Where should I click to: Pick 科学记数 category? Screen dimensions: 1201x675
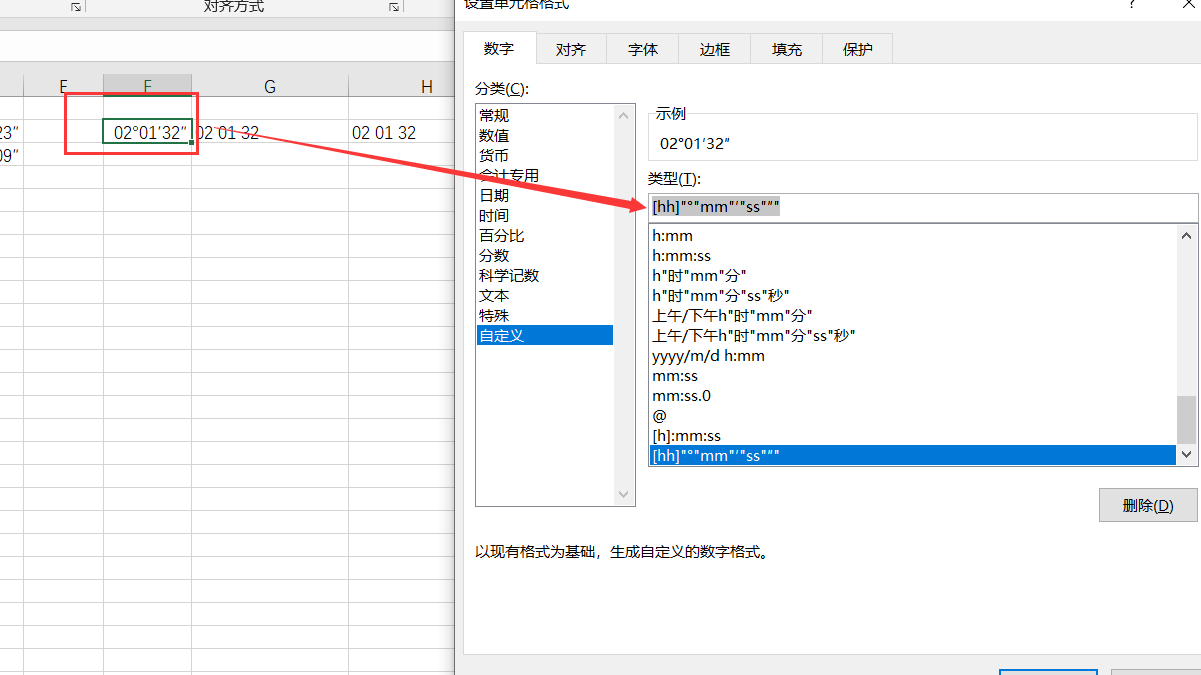pos(545,276)
